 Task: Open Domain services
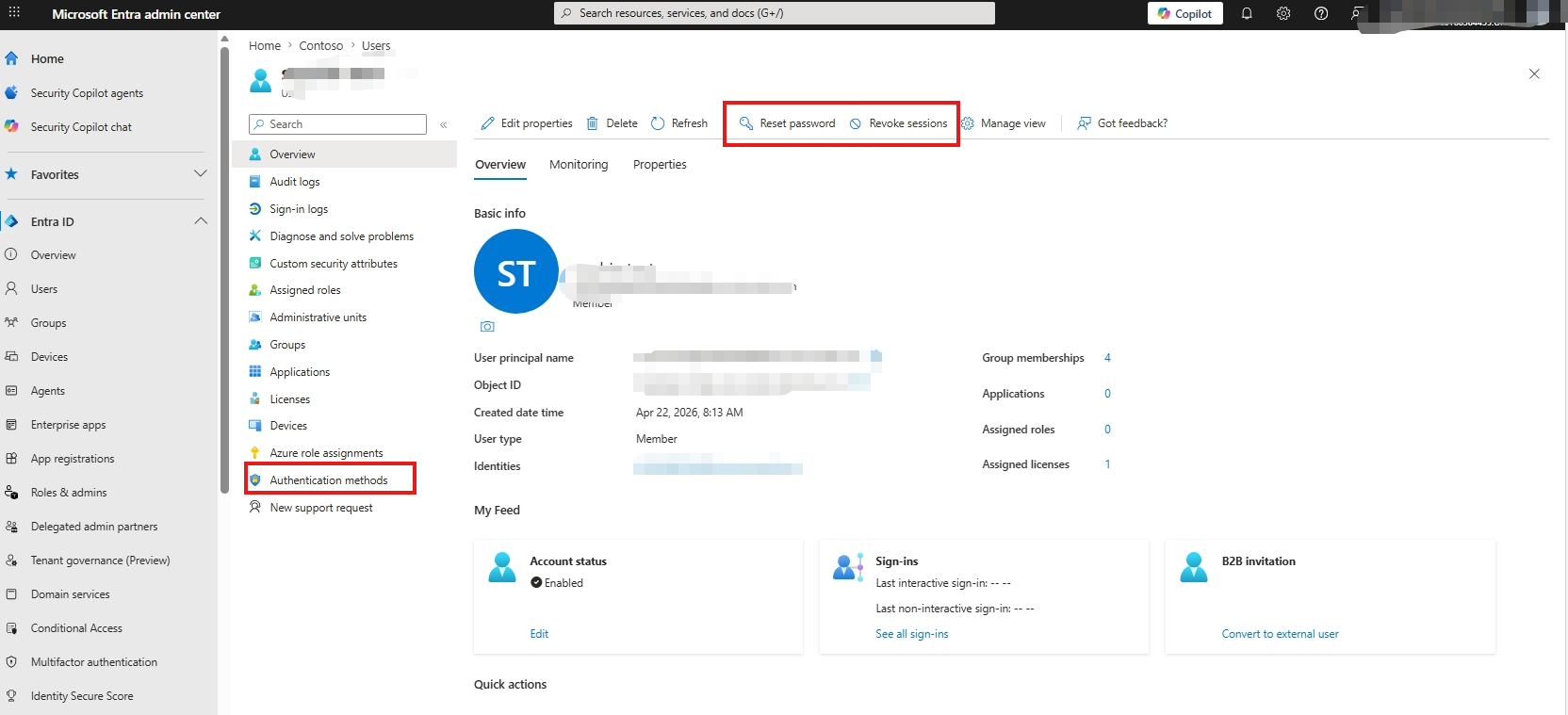pos(70,594)
